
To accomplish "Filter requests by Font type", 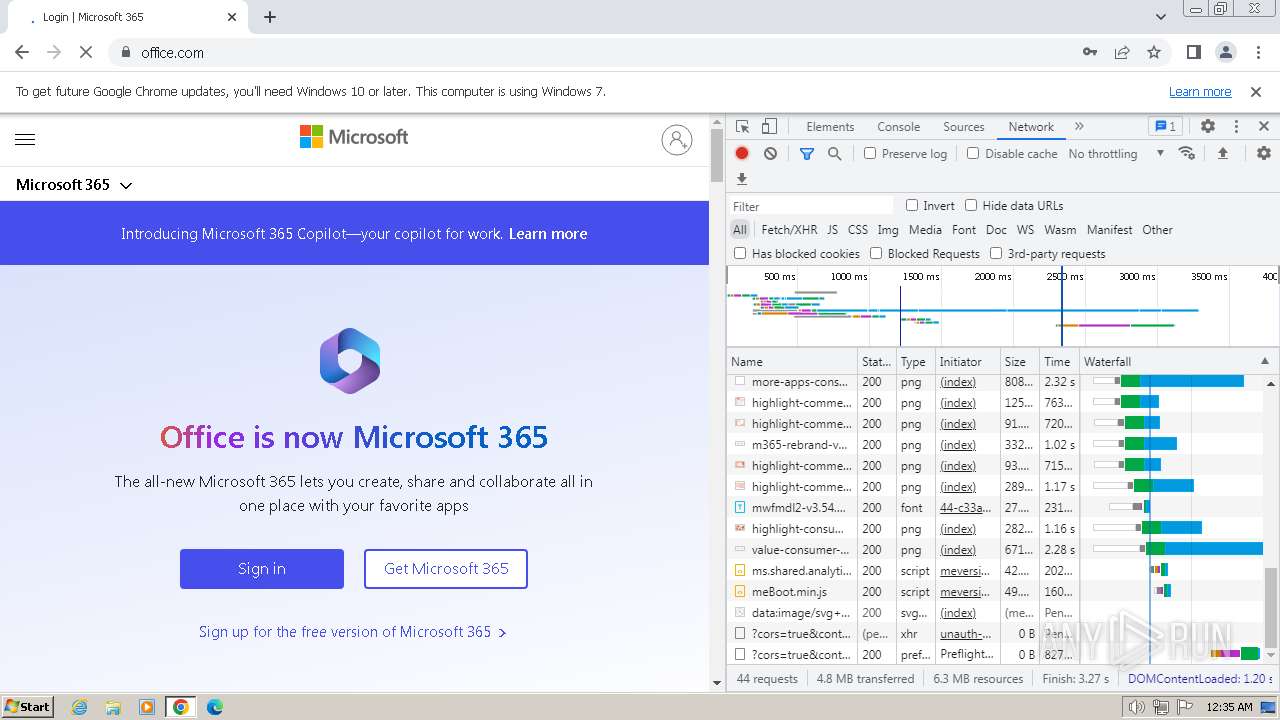I will [964, 229].
